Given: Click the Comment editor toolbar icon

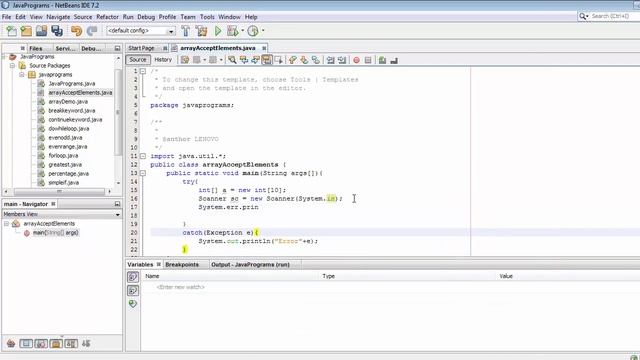Looking at the screenshot, I should 382,60.
